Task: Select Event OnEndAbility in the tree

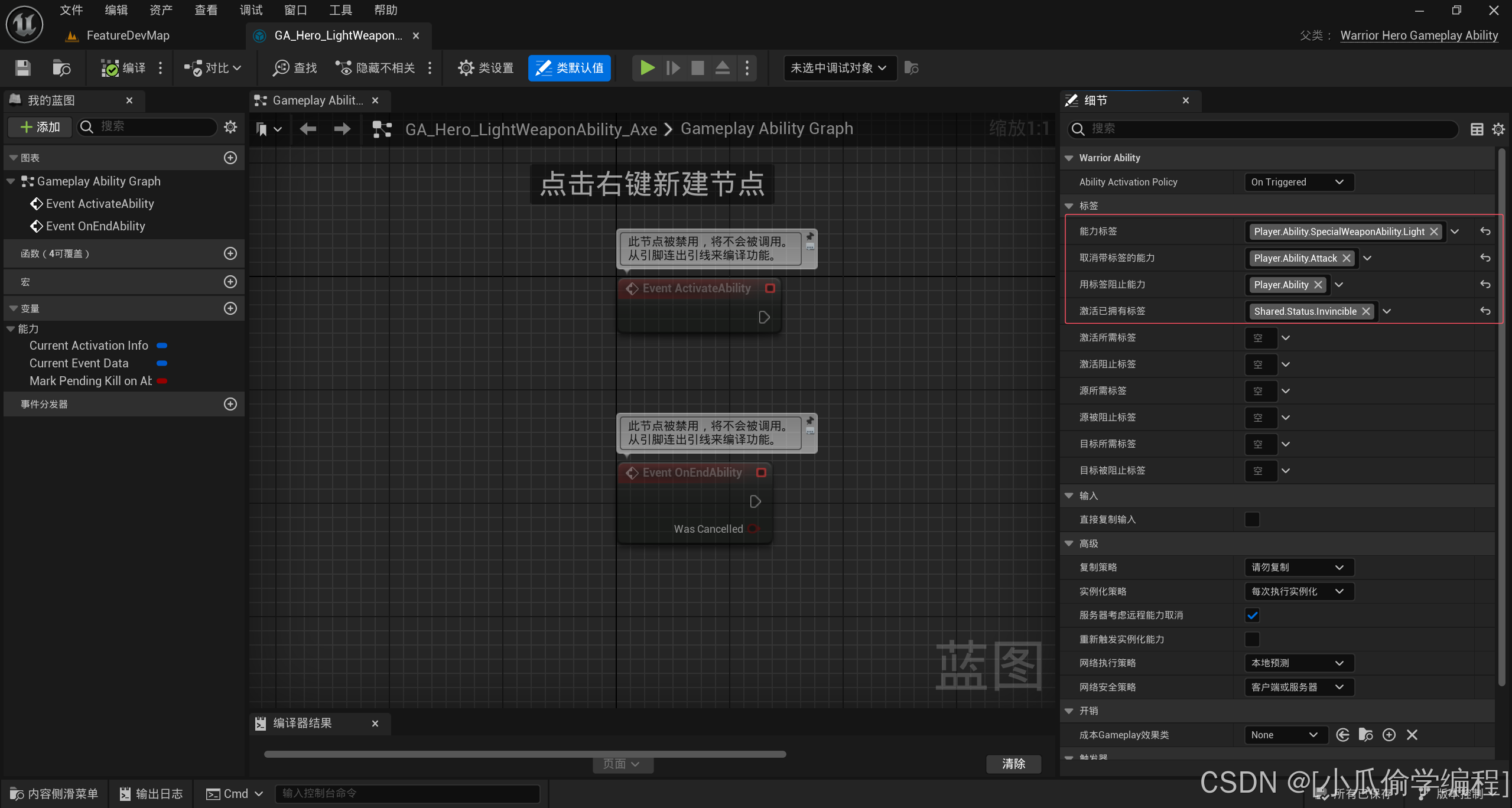Action: pyautogui.click(x=87, y=226)
